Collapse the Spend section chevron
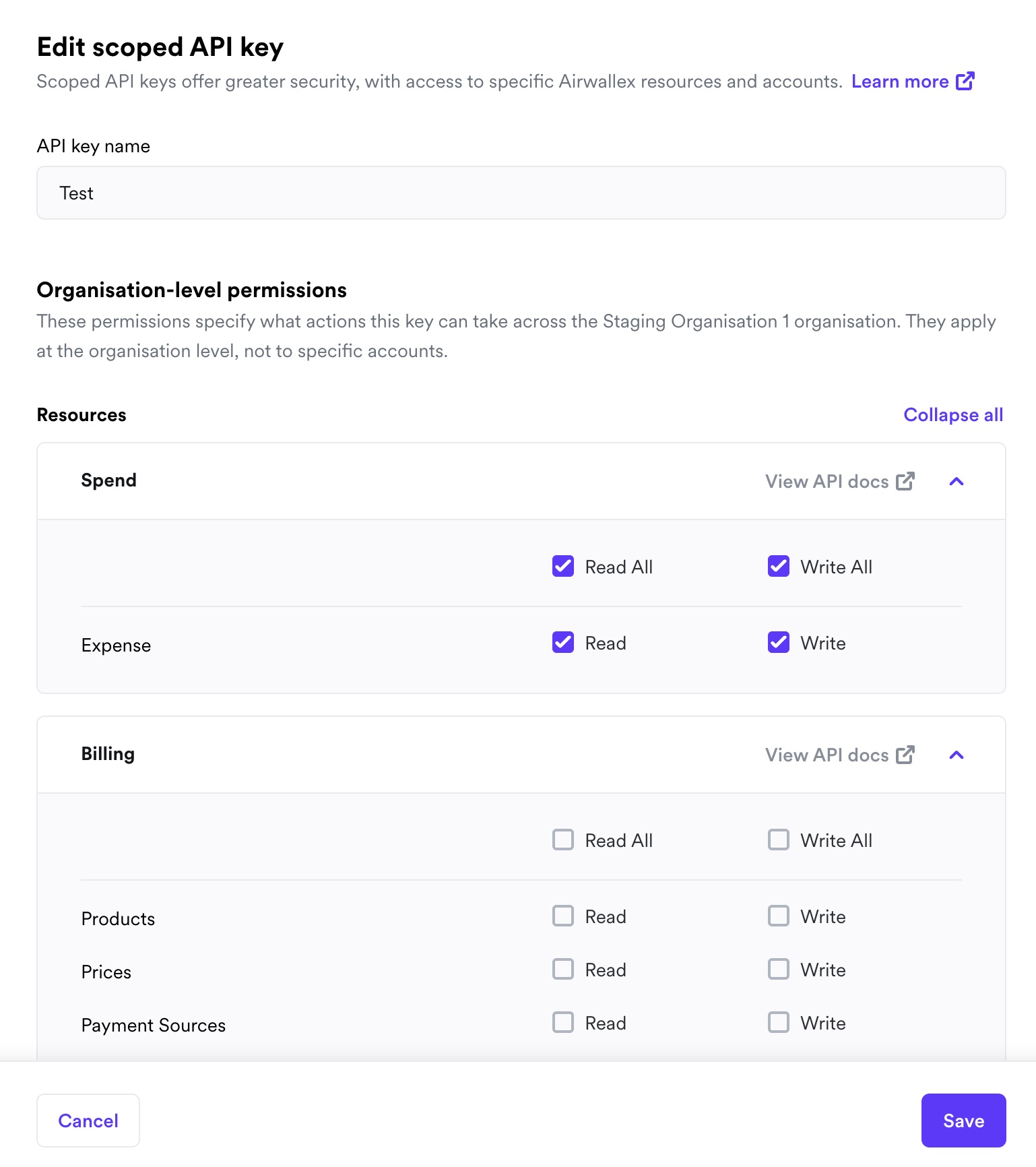This screenshot has height=1167, width=1036. pyautogui.click(x=957, y=481)
